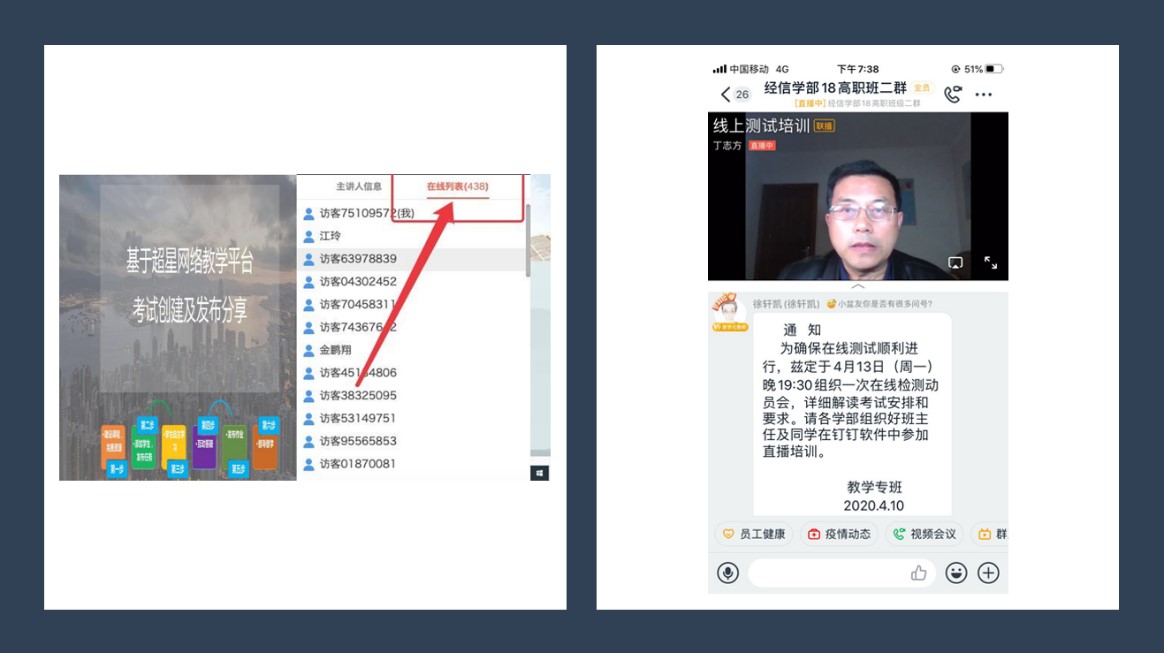Image resolution: width=1164 pixels, height=653 pixels.
Task: Tap the back arrow in chat header
Action: coord(726,94)
